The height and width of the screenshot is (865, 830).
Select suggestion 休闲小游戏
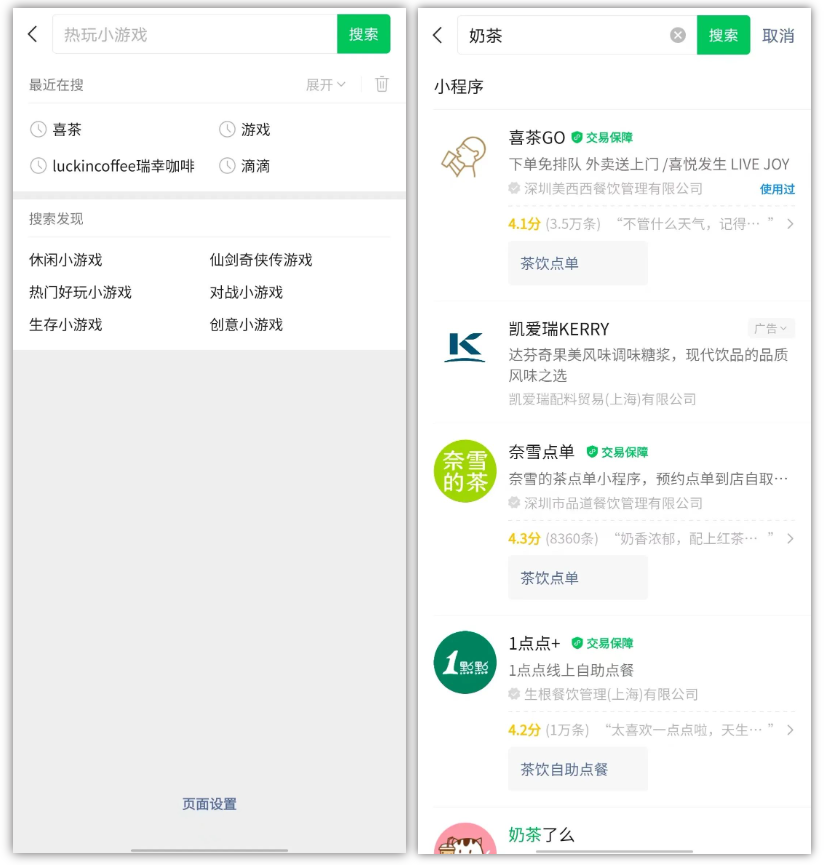coord(66,260)
